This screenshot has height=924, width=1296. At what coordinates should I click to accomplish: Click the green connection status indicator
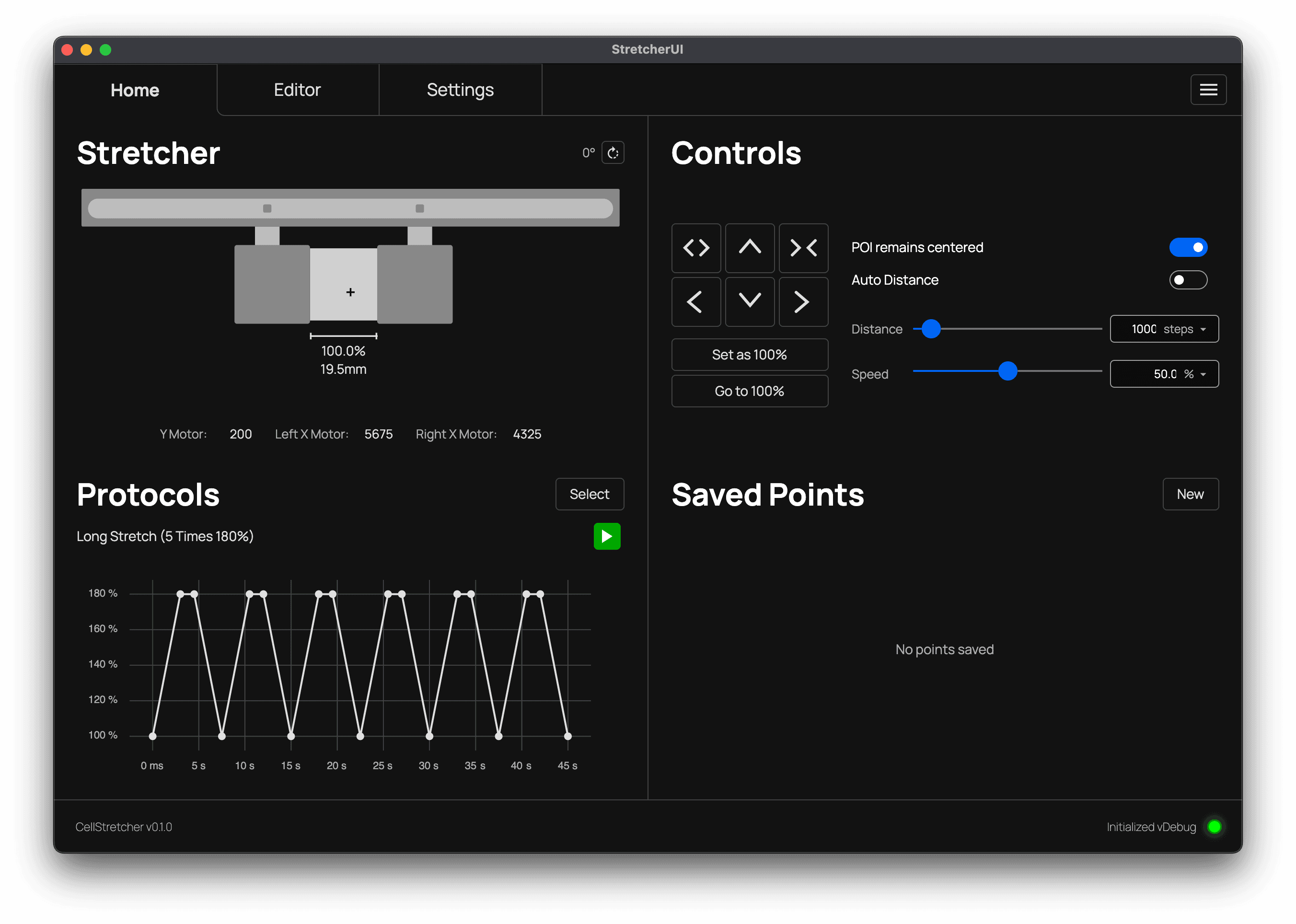(x=1214, y=826)
